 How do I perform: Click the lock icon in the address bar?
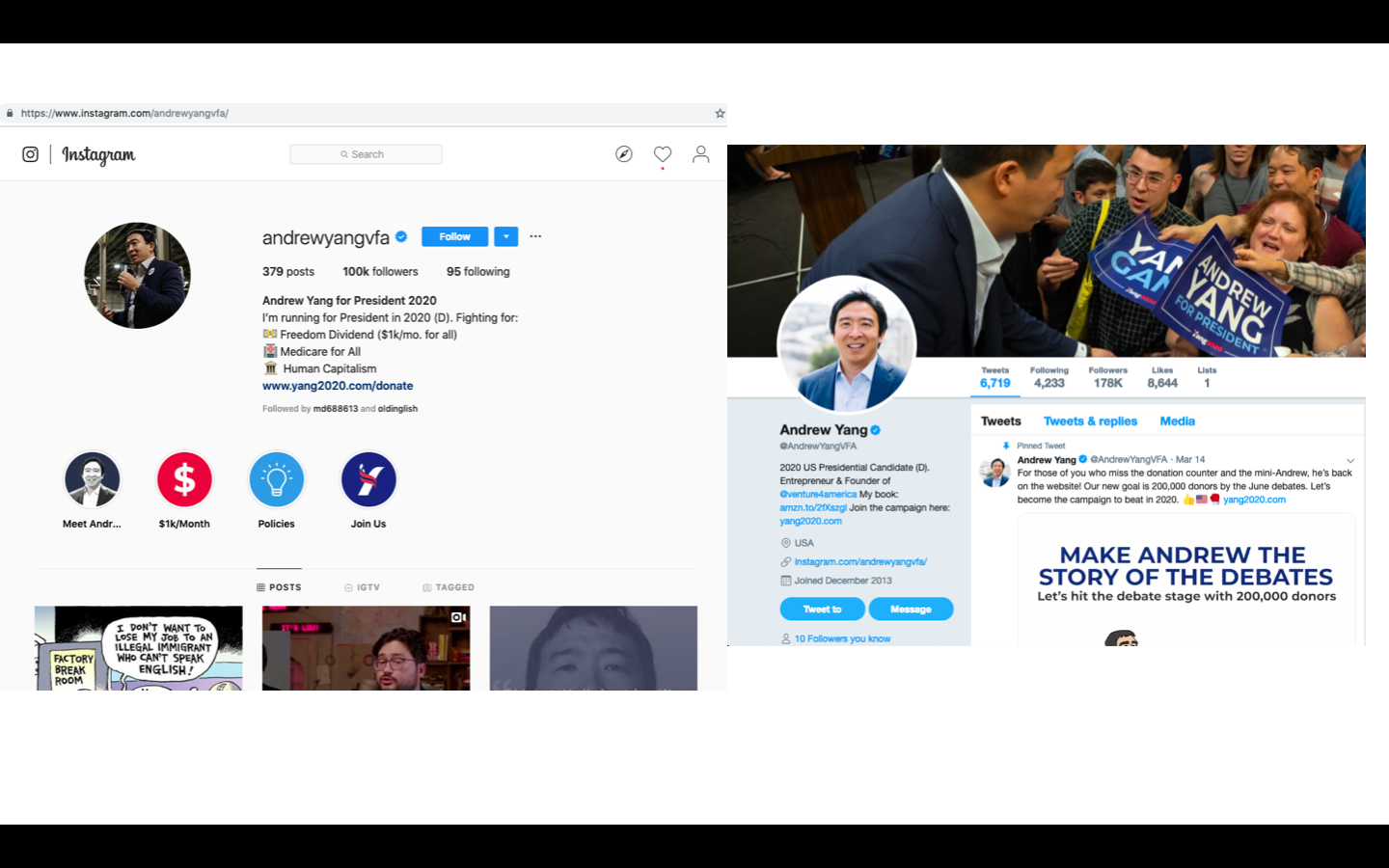pyautogui.click(x=10, y=113)
